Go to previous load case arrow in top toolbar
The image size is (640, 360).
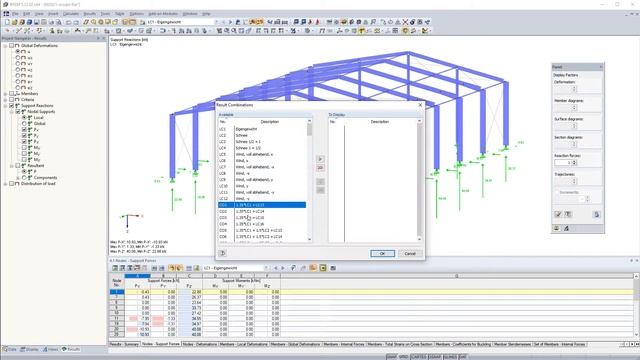click(223, 22)
